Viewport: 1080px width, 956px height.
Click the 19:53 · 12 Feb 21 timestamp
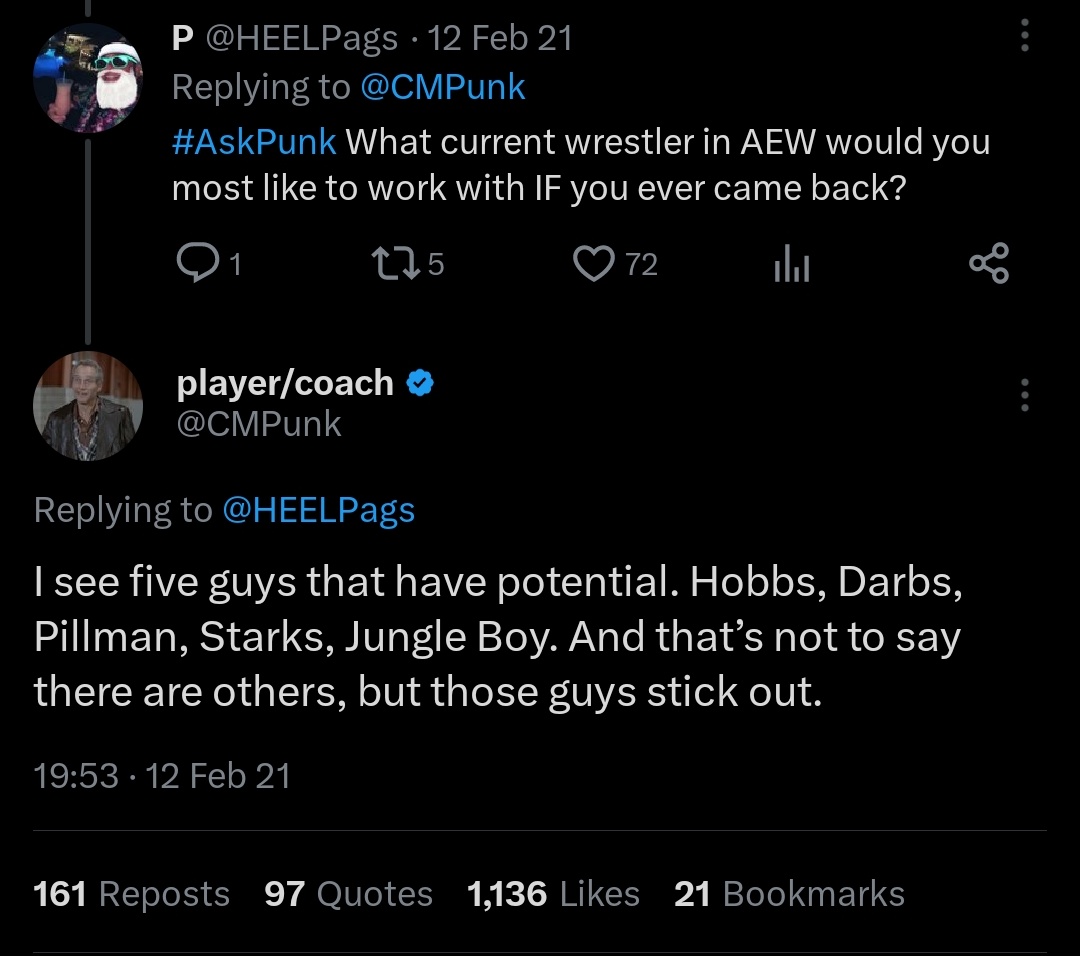162,775
